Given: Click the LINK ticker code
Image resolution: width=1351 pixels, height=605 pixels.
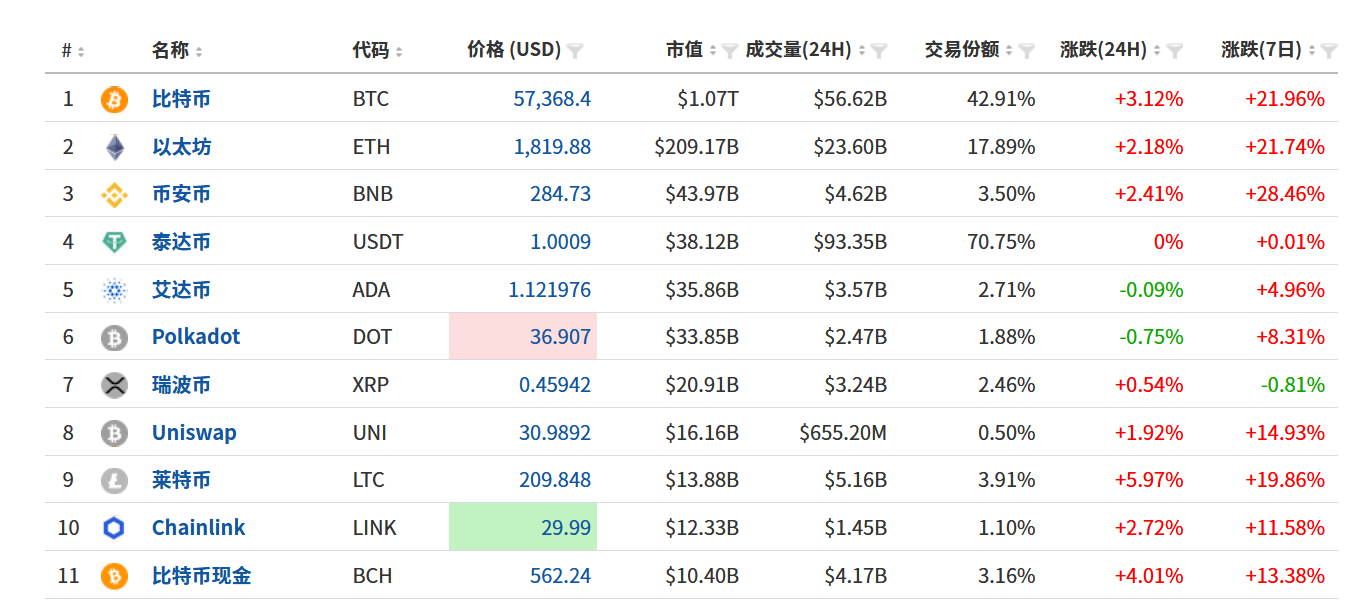Looking at the screenshot, I should [x=375, y=528].
